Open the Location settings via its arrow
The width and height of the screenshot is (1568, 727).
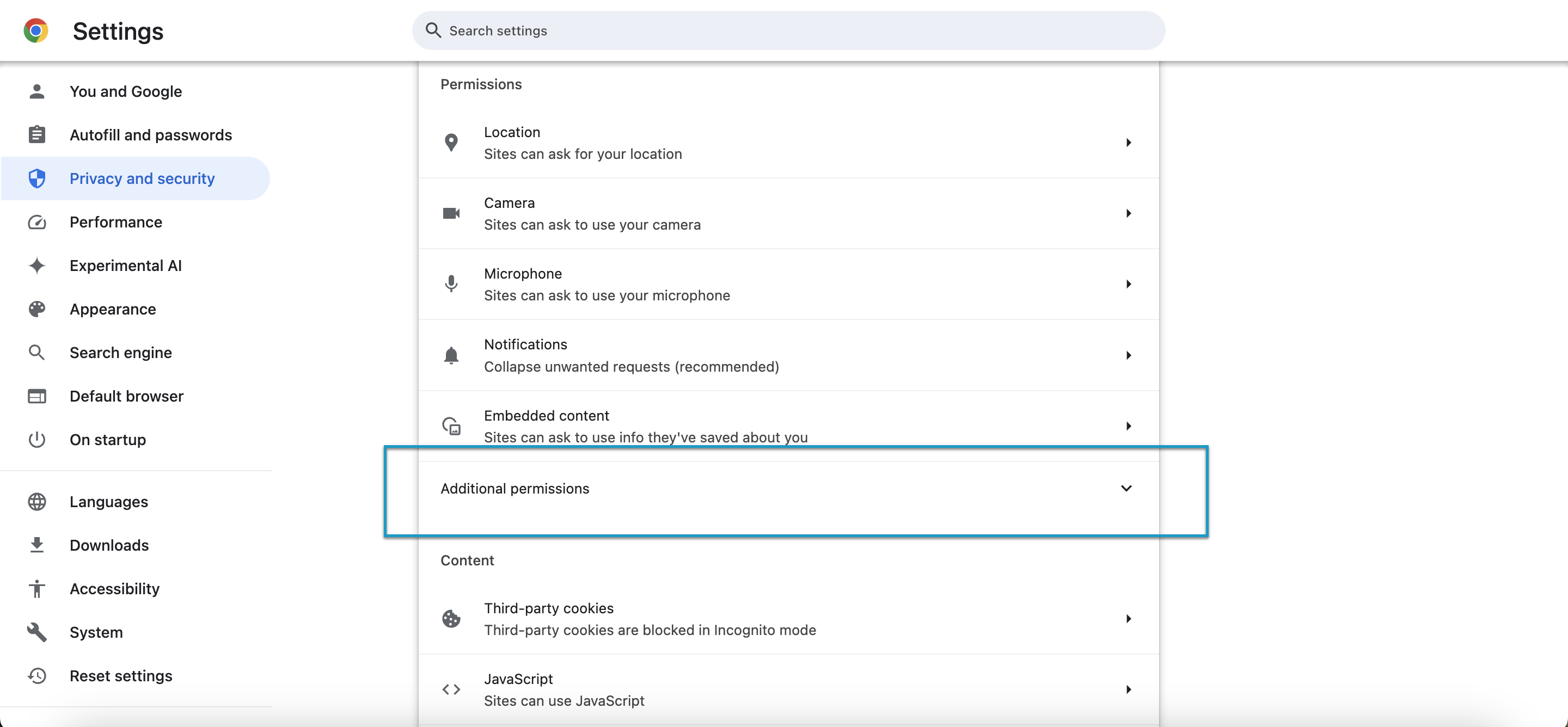click(x=1129, y=143)
